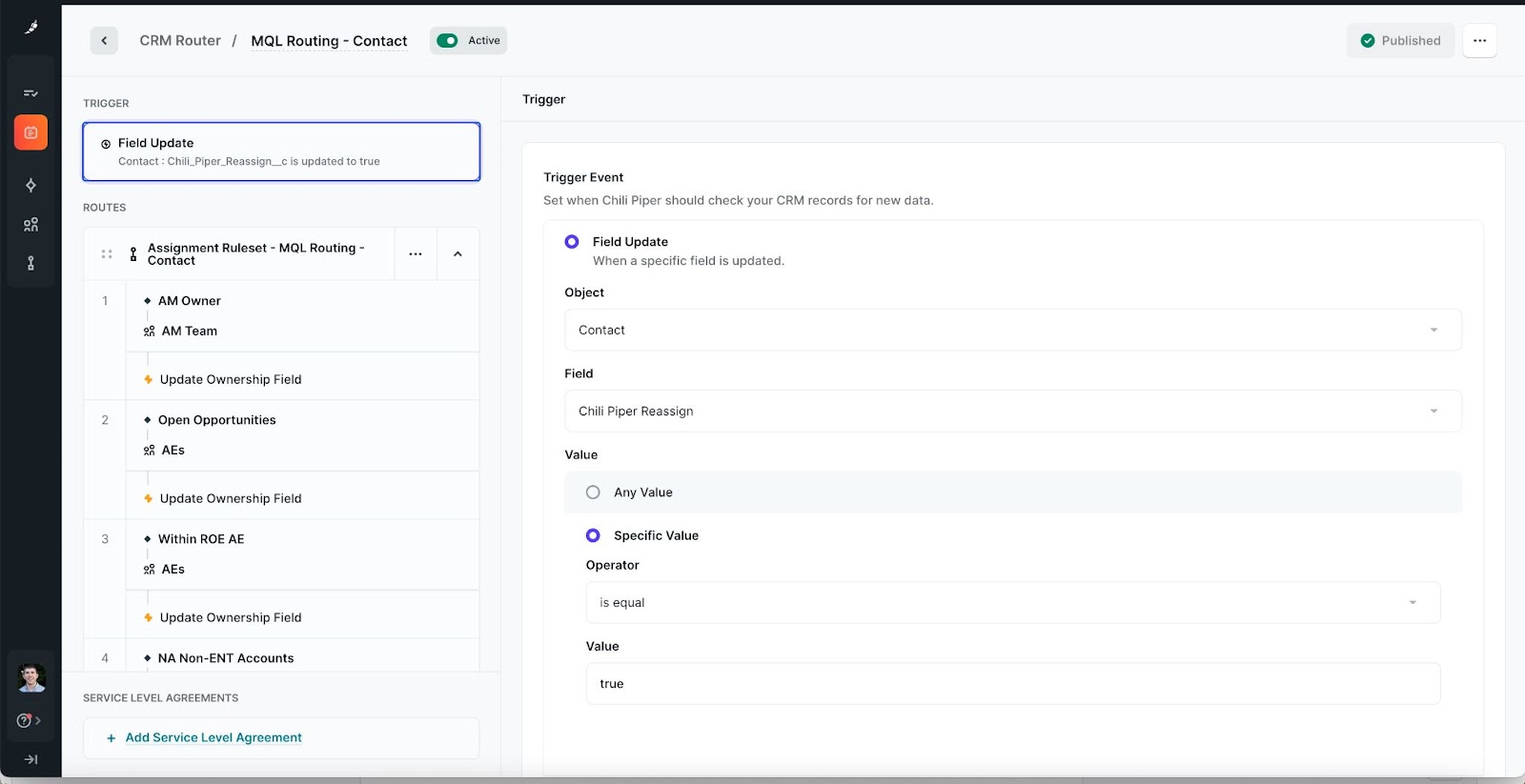Select the Field Update trigger card
The width and height of the screenshot is (1525, 784).
pyautogui.click(x=281, y=151)
